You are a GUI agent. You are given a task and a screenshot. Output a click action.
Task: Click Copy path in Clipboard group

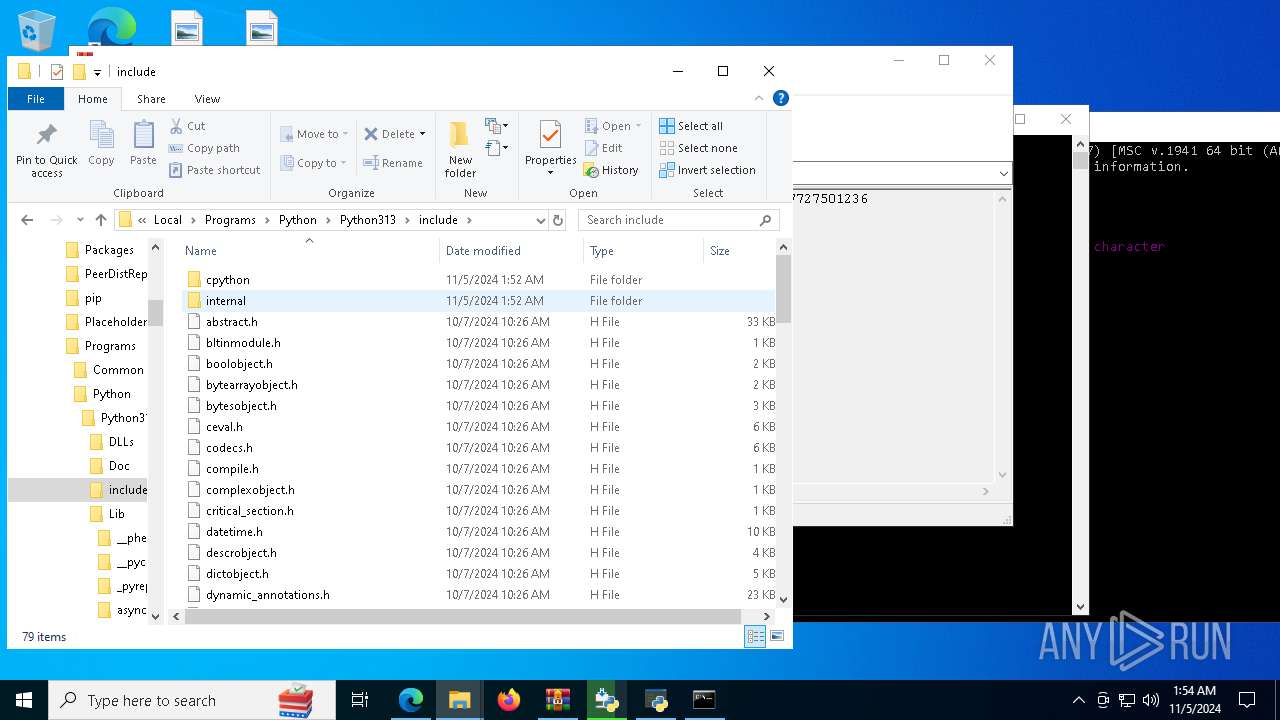point(204,148)
